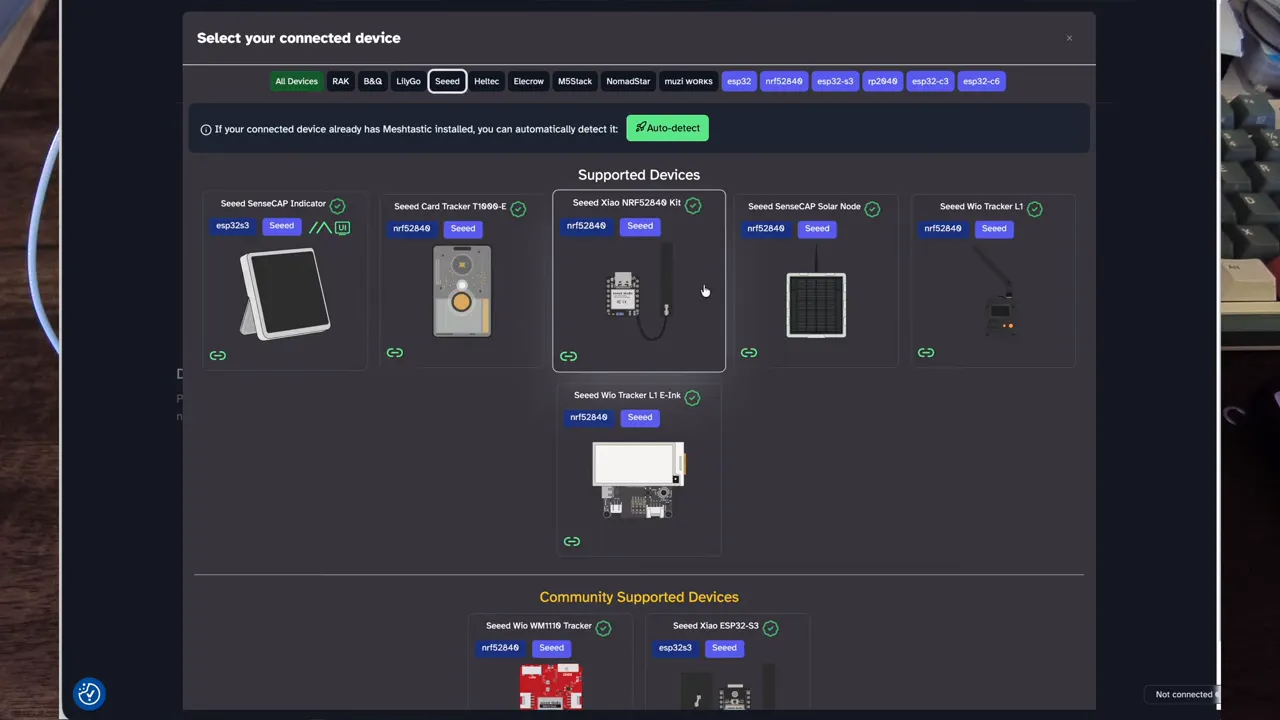Click the nrf52840 tag on Wio Tracker L1 E-Ink

[589, 418]
